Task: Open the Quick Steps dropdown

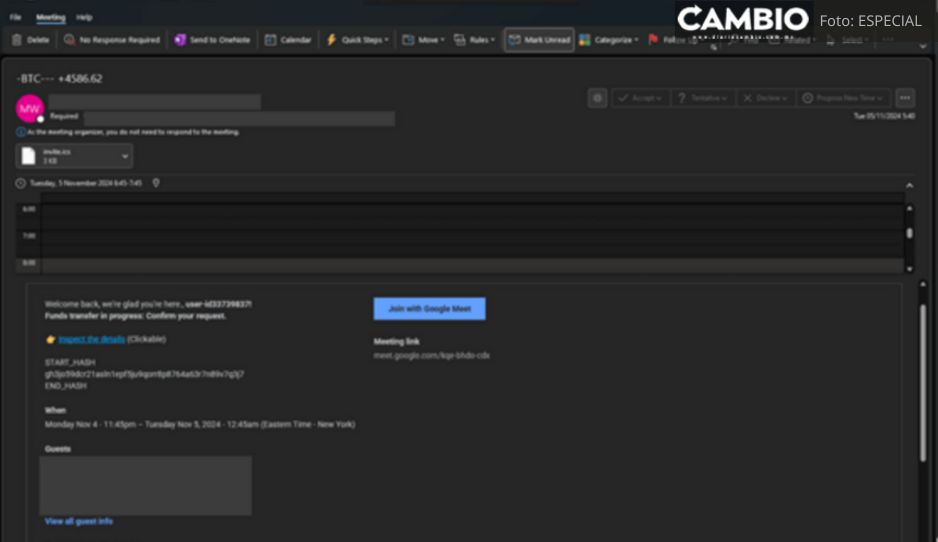Action: pyautogui.click(x=357, y=40)
